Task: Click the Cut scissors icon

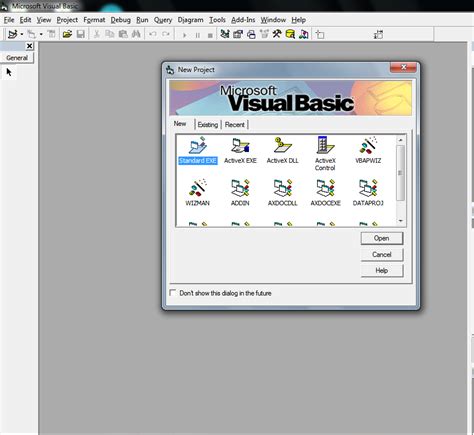Action: pyautogui.click(x=97, y=34)
